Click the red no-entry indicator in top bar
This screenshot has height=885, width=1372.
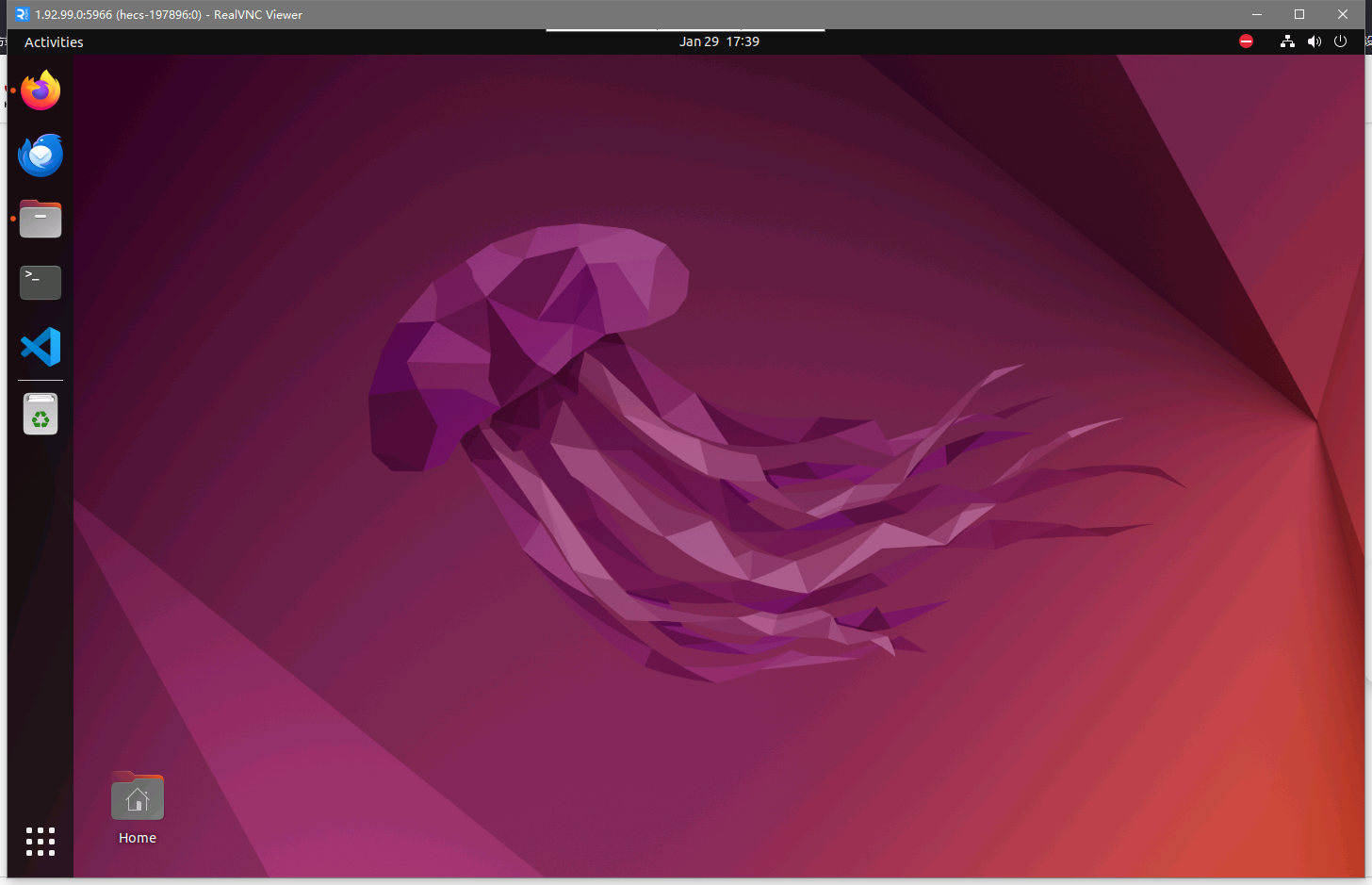1246,41
